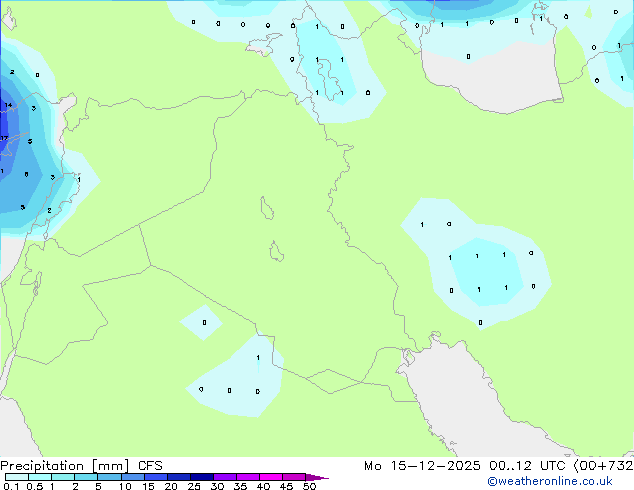Click the '00..12 UTC' time range text

coord(527,466)
